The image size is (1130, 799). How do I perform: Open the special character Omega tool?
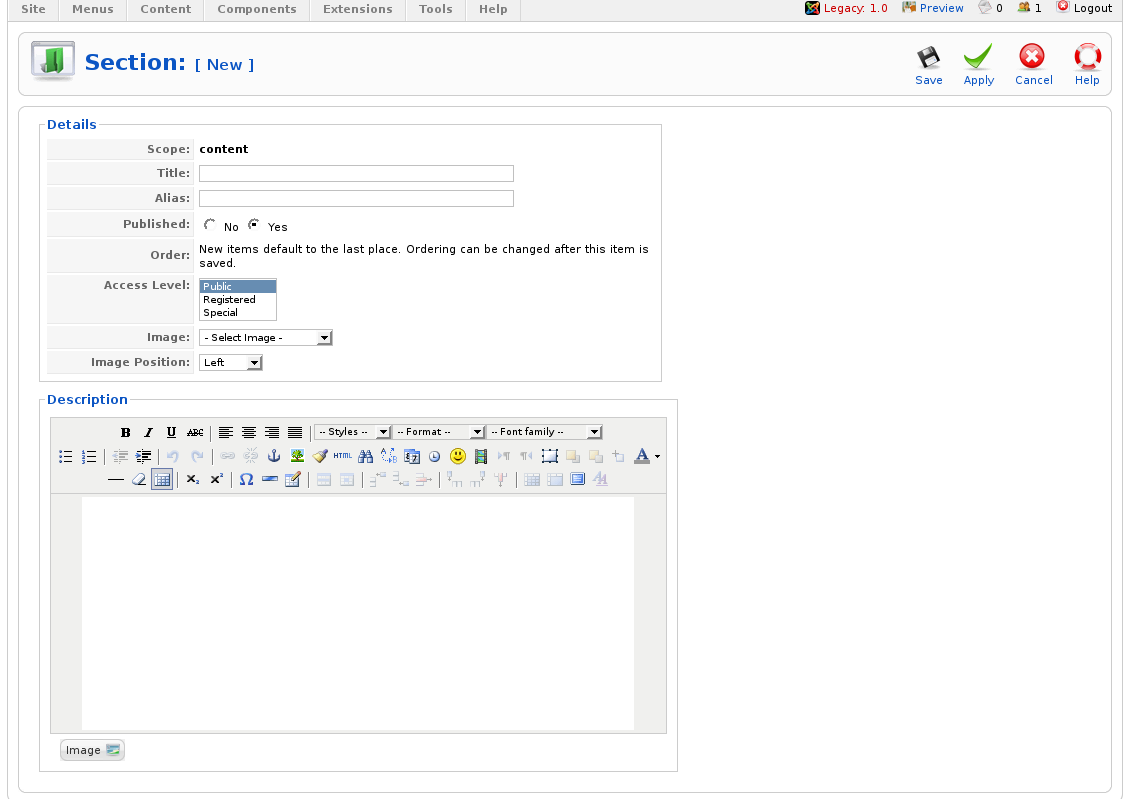[x=246, y=480]
